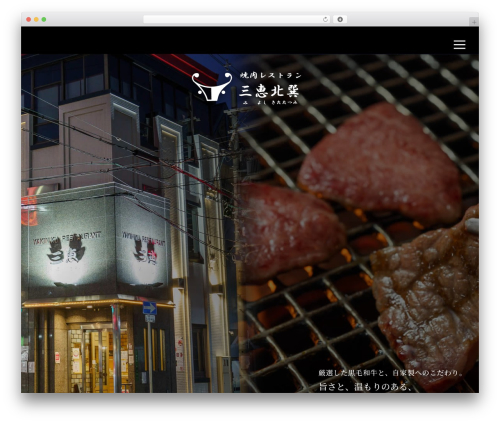
Task: Open a new tab with plus button
Action: 474,22
